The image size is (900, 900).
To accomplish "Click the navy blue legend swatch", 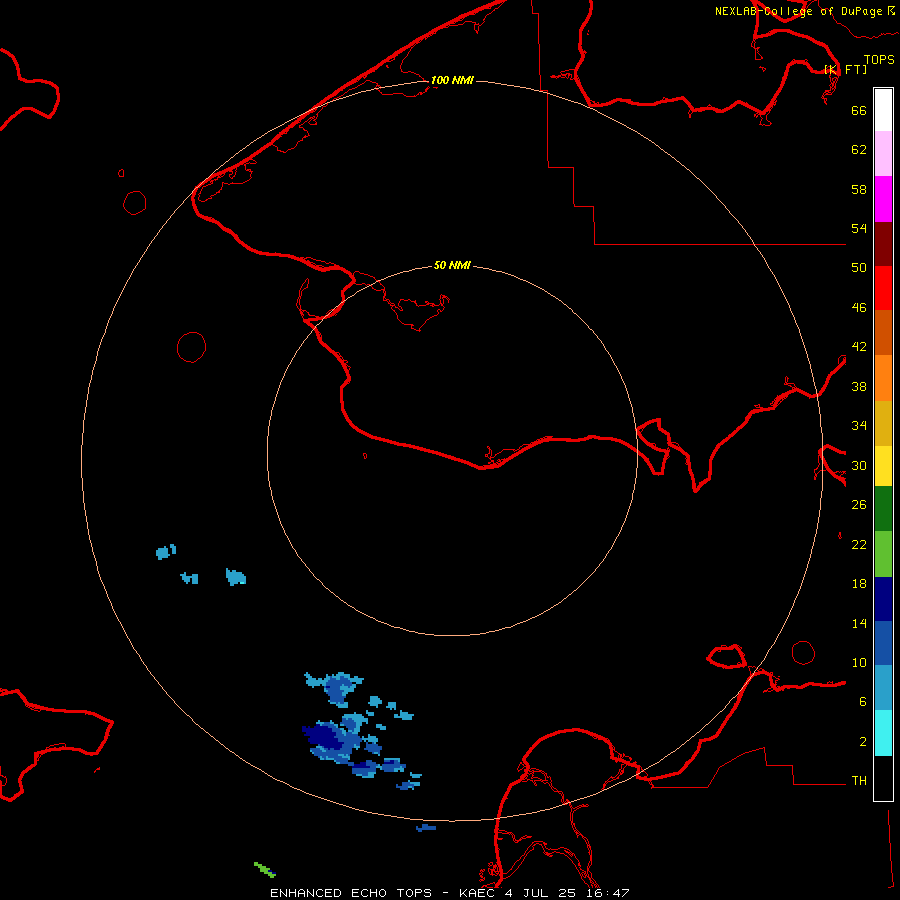I will [x=883, y=599].
